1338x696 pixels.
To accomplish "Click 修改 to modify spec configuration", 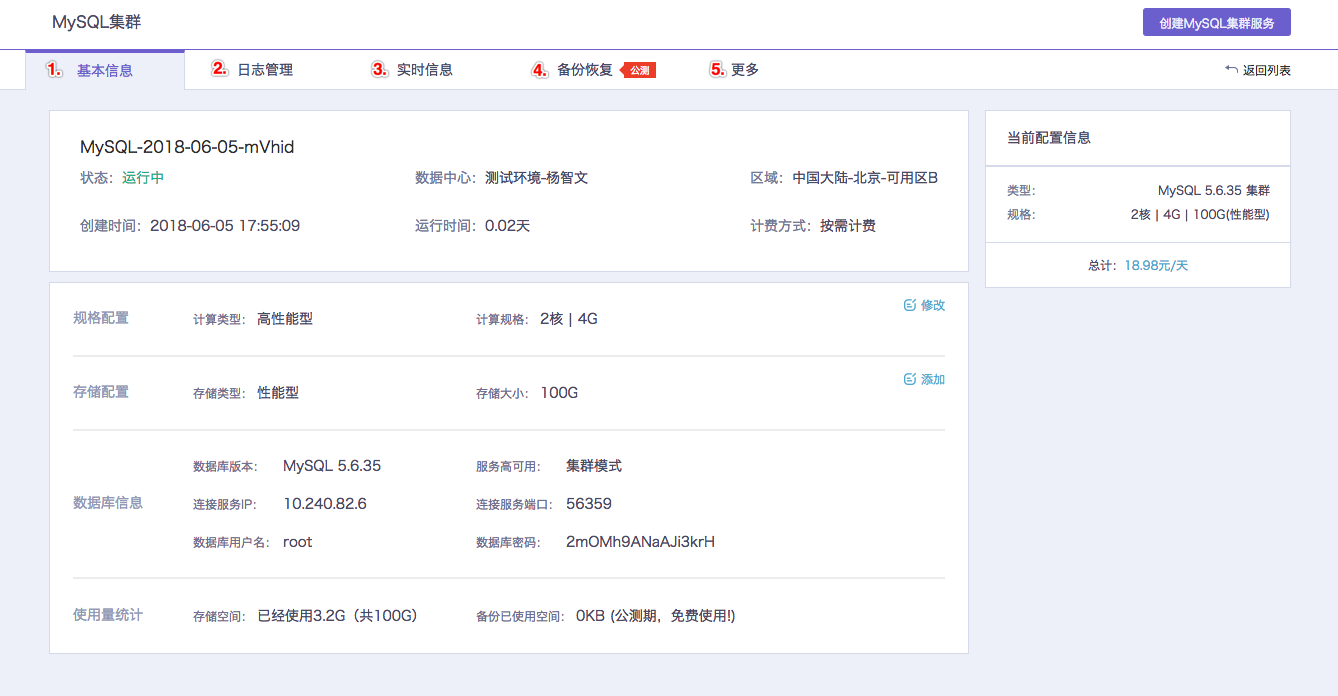I will click(933, 305).
